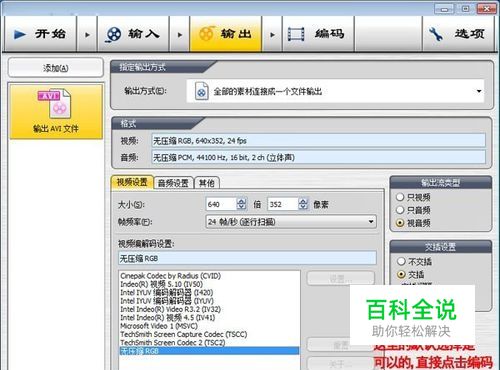Select Cinepak Codec by Radius (CVID)
The image size is (500, 370).
click(209, 276)
